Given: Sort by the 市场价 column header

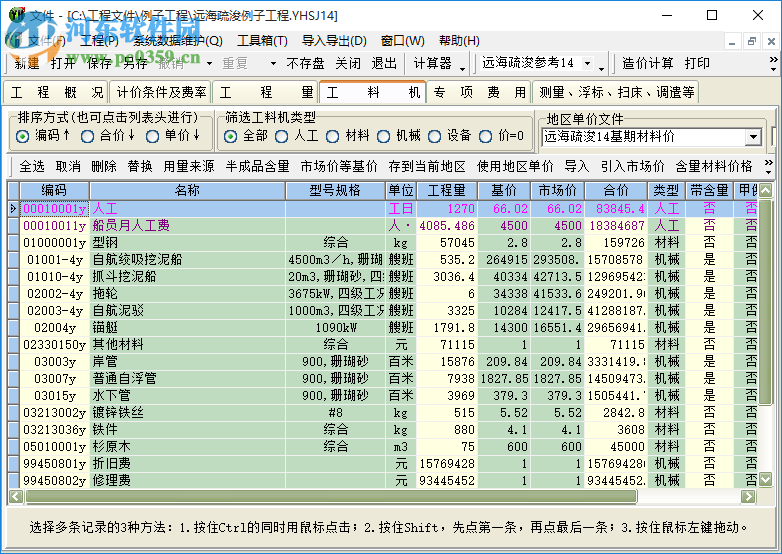Looking at the screenshot, I should [x=558, y=190].
